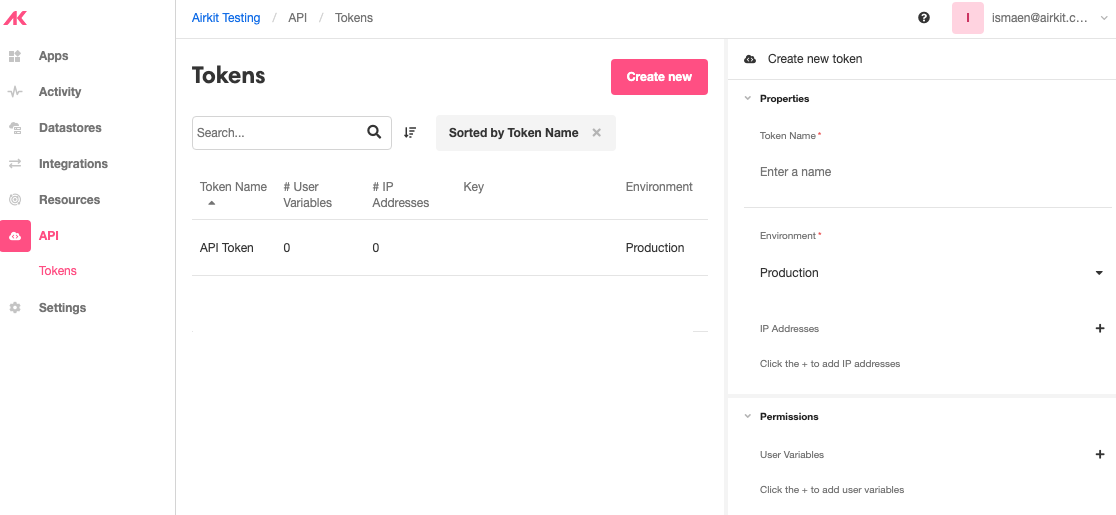
Task: Open Resources in sidebar
Action: tap(69, 200)
